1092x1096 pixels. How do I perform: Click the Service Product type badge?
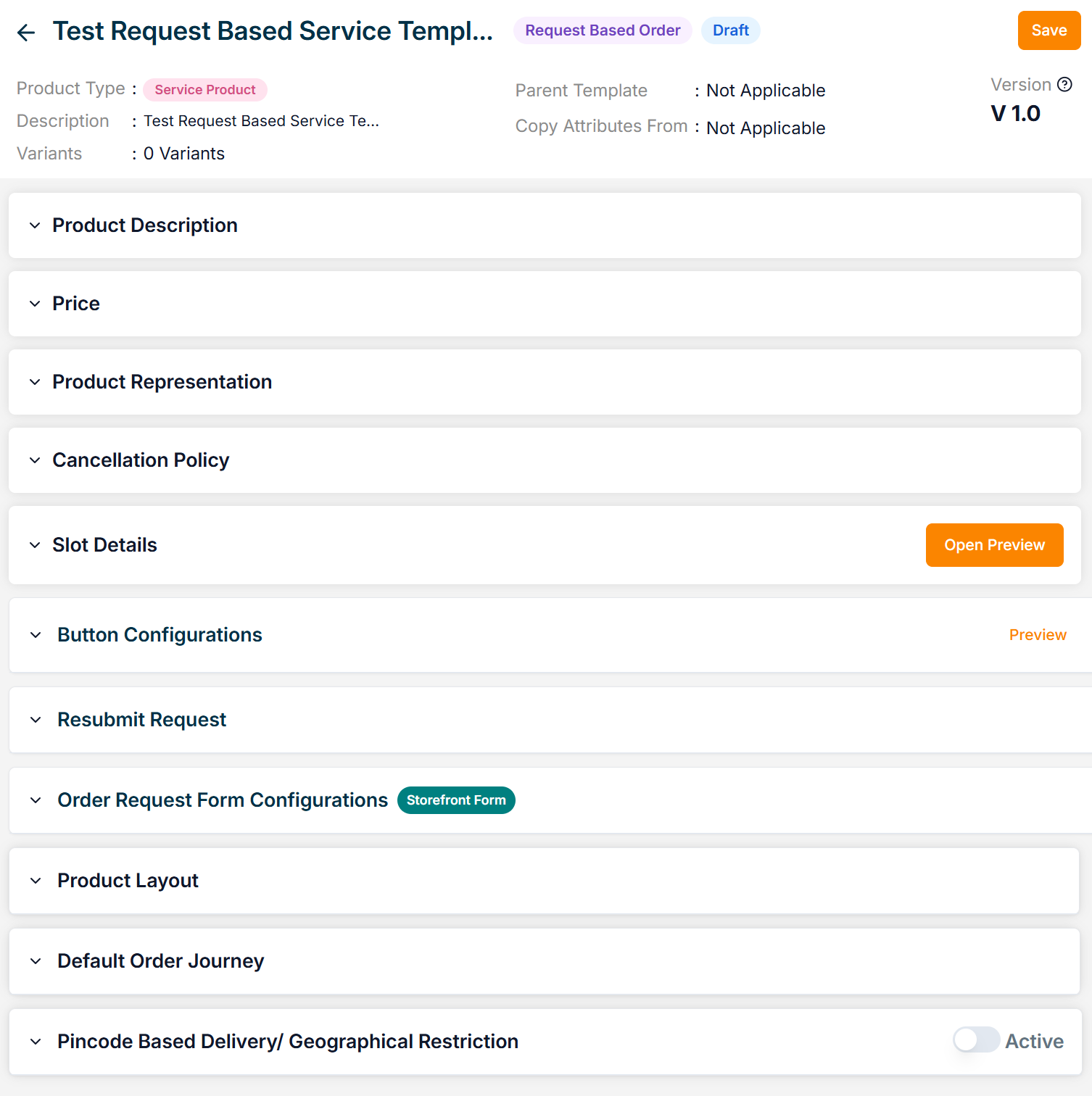coord(204,90)
